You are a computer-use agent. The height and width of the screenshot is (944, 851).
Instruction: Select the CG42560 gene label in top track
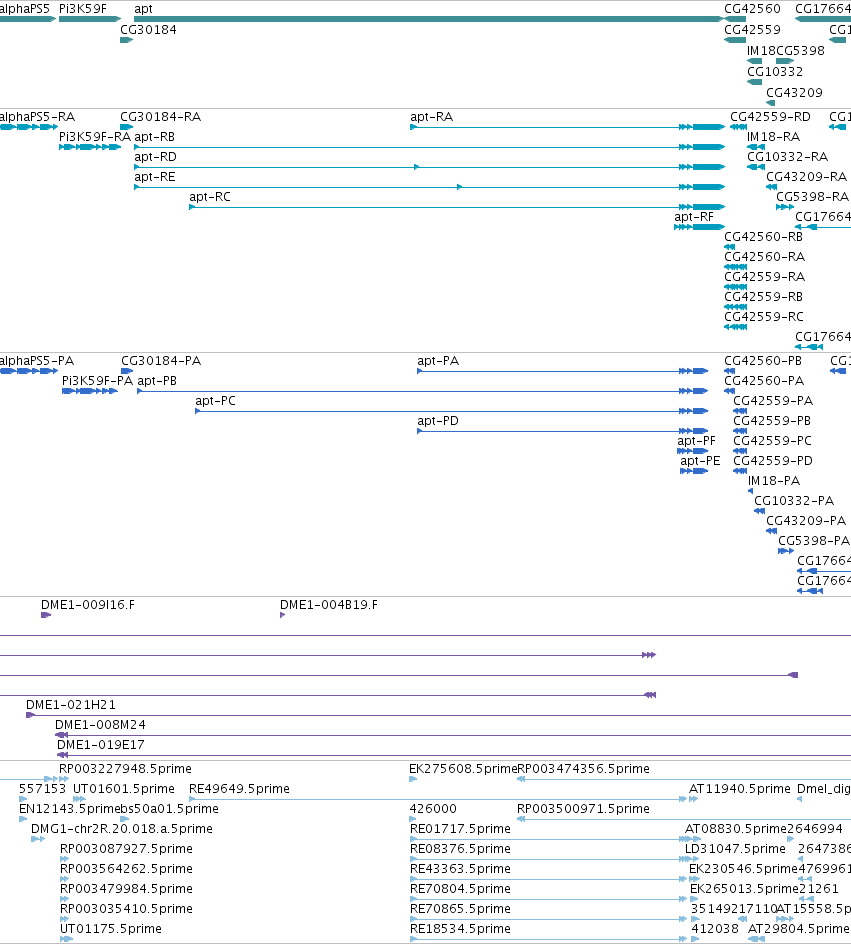[752, 9]
